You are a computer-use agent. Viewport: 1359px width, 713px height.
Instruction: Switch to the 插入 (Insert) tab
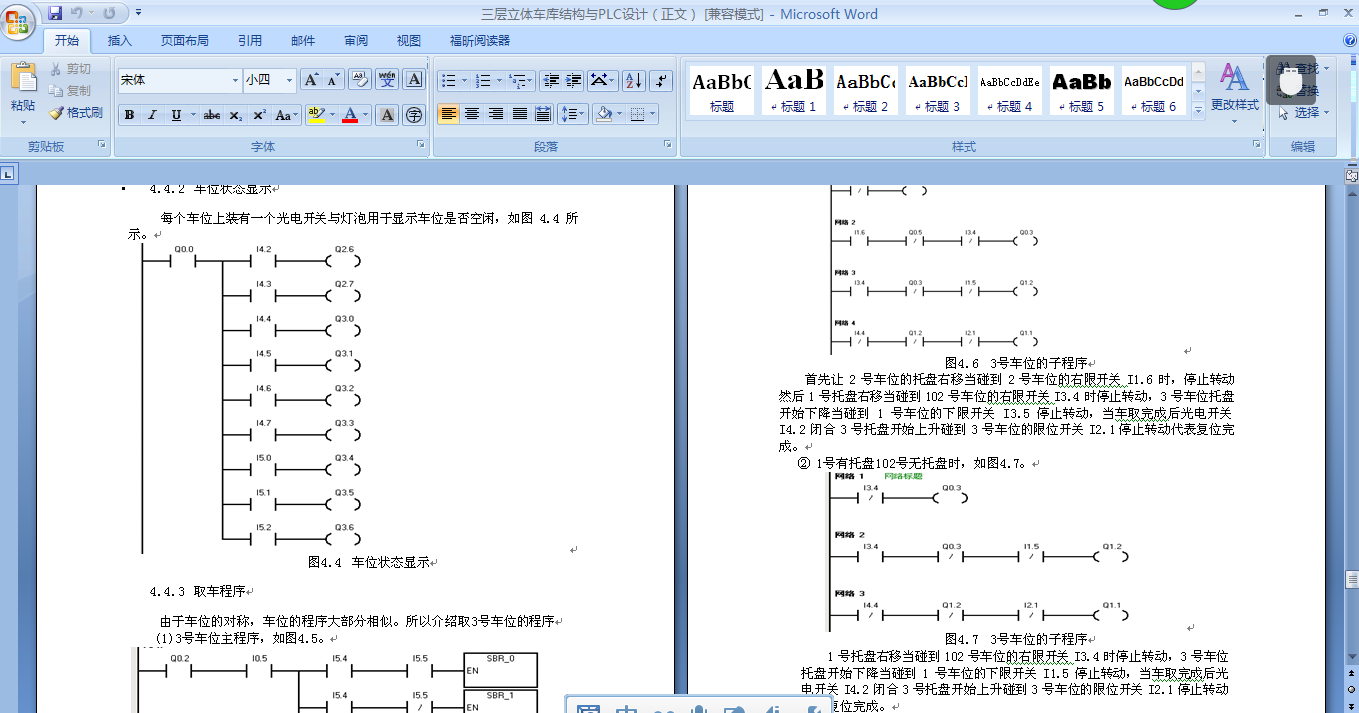pos(120,41)
